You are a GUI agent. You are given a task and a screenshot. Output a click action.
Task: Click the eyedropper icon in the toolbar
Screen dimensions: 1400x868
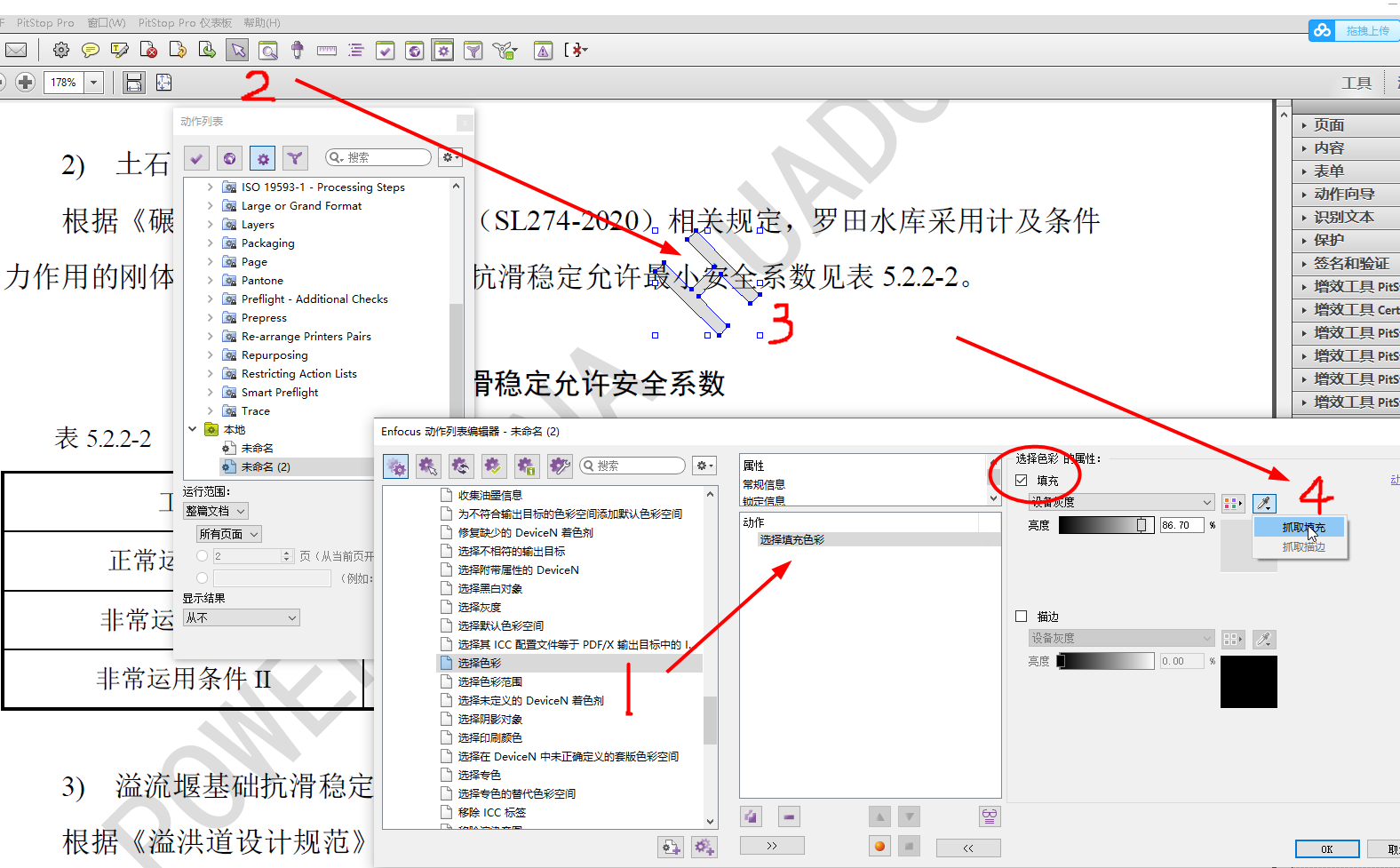pyautogui.click(x=298, y=51)
